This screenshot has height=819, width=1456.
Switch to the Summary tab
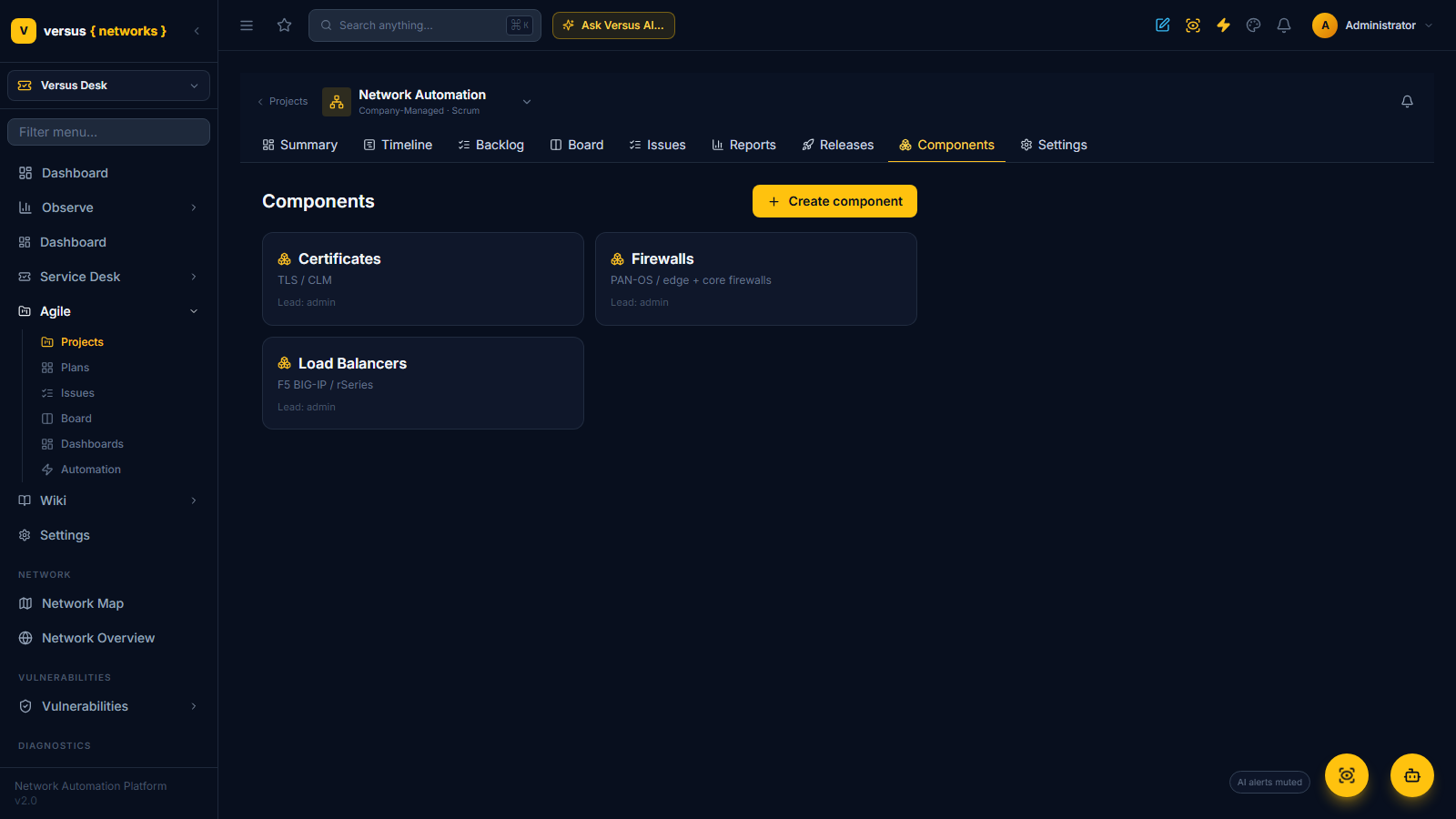299,145
